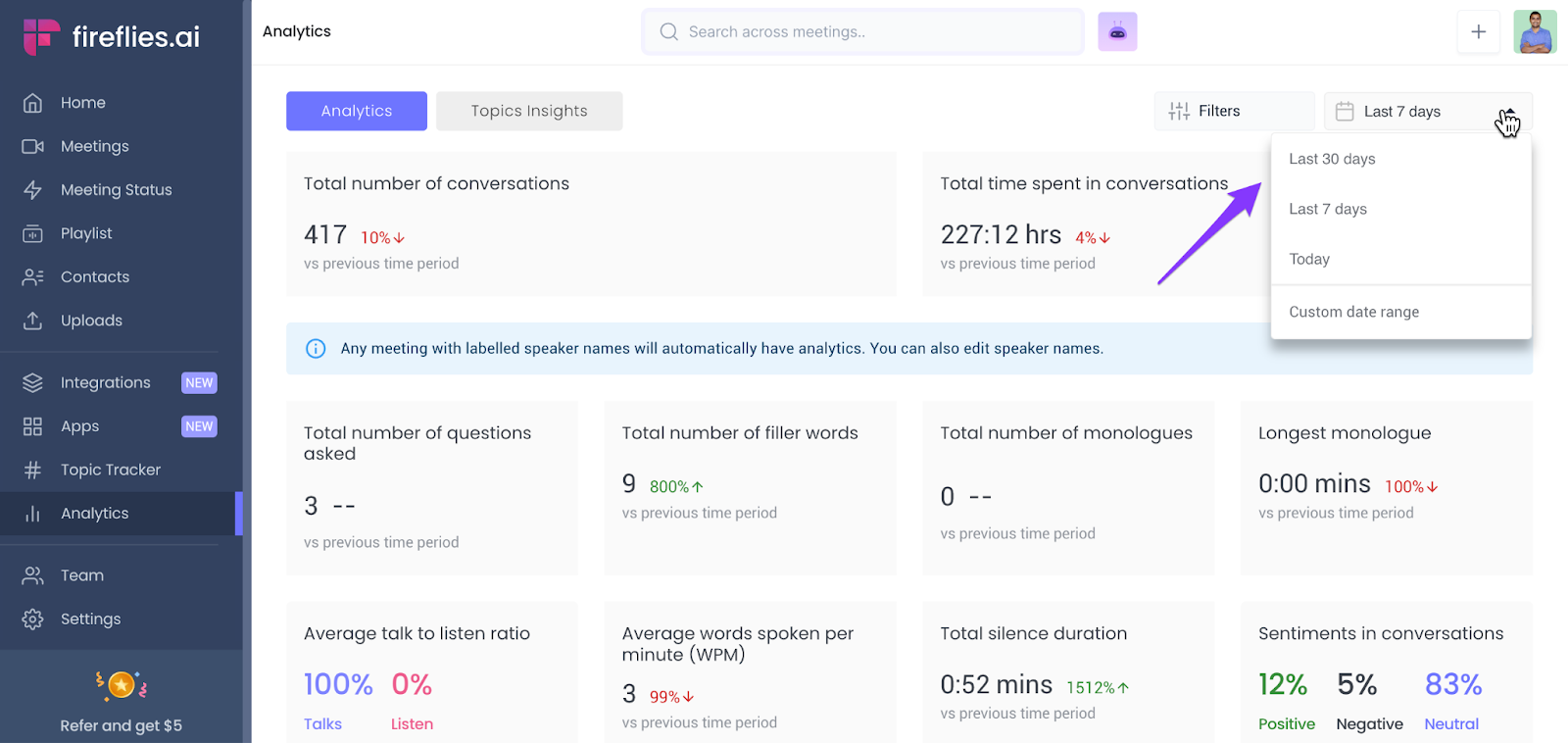Focus the Search across meetings field
The image size is (1568, 743).
click(862, 32)
